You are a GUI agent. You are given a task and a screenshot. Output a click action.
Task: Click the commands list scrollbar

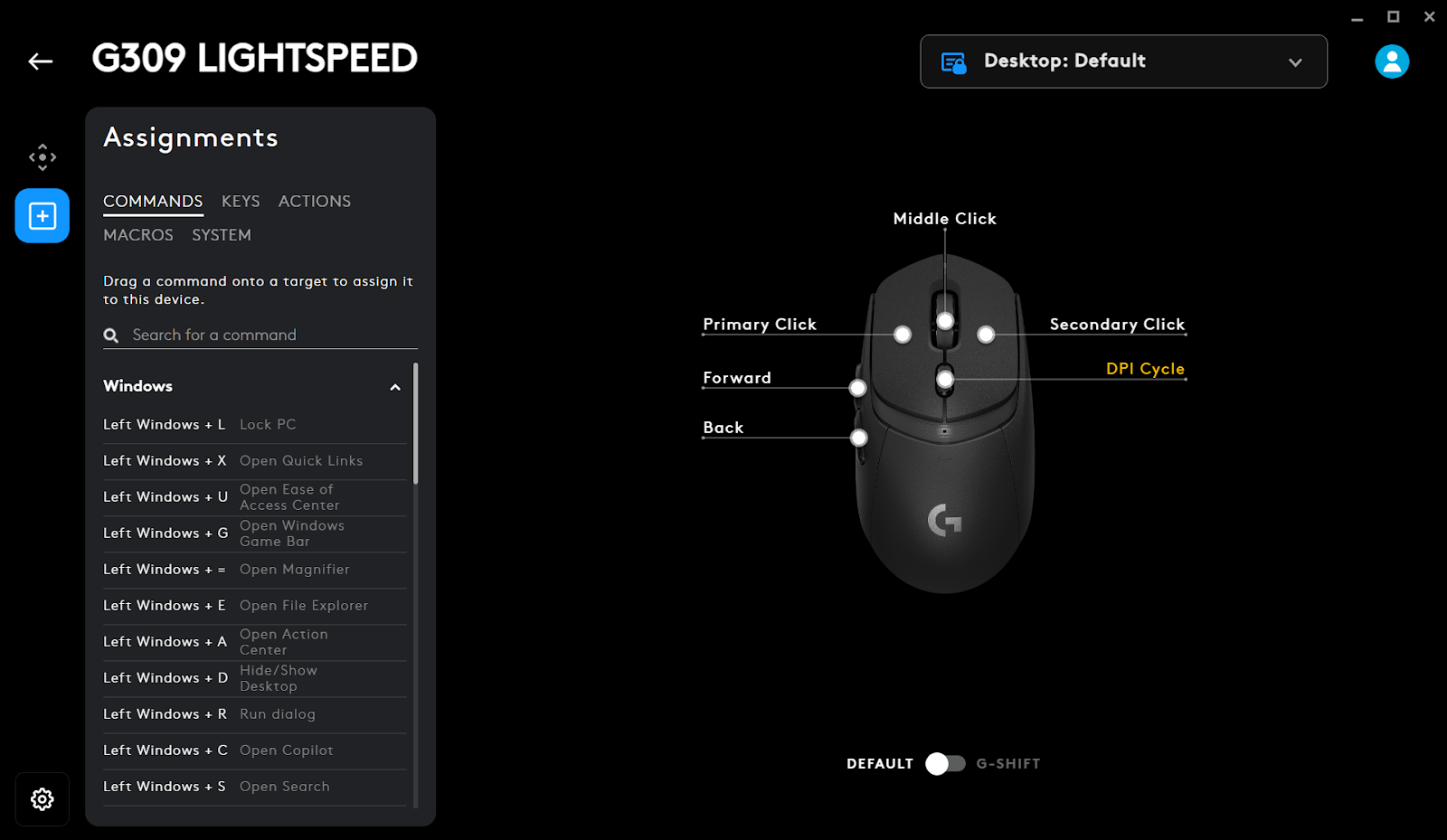415,425
